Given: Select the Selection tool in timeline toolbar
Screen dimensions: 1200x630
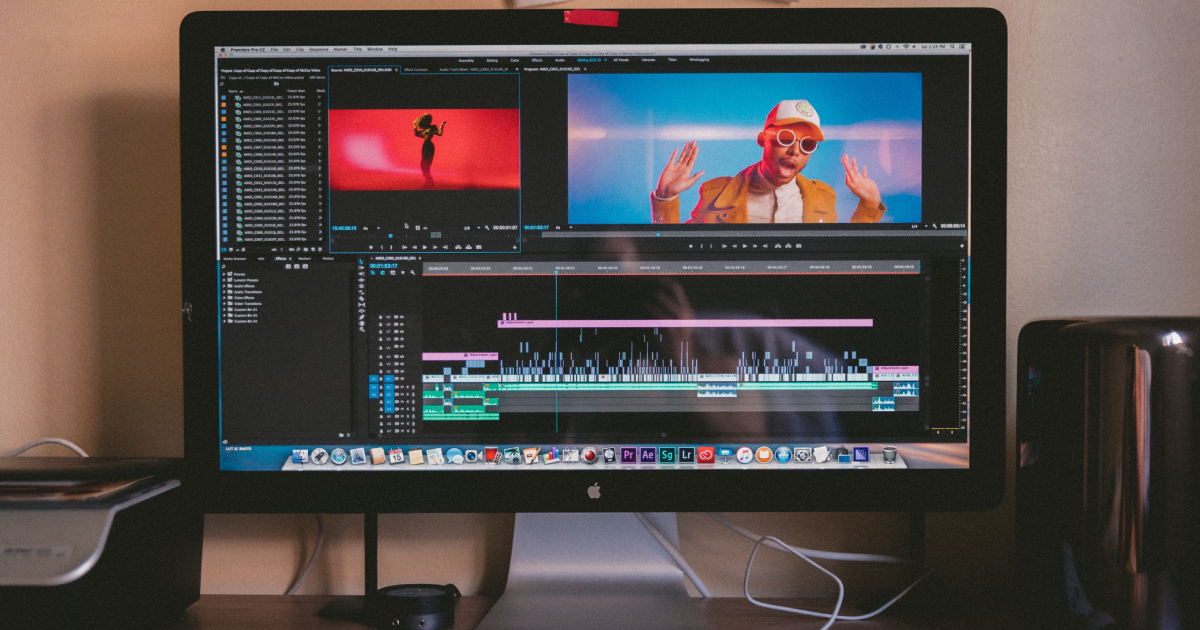Looking at the screenshot, I should 361,261.
